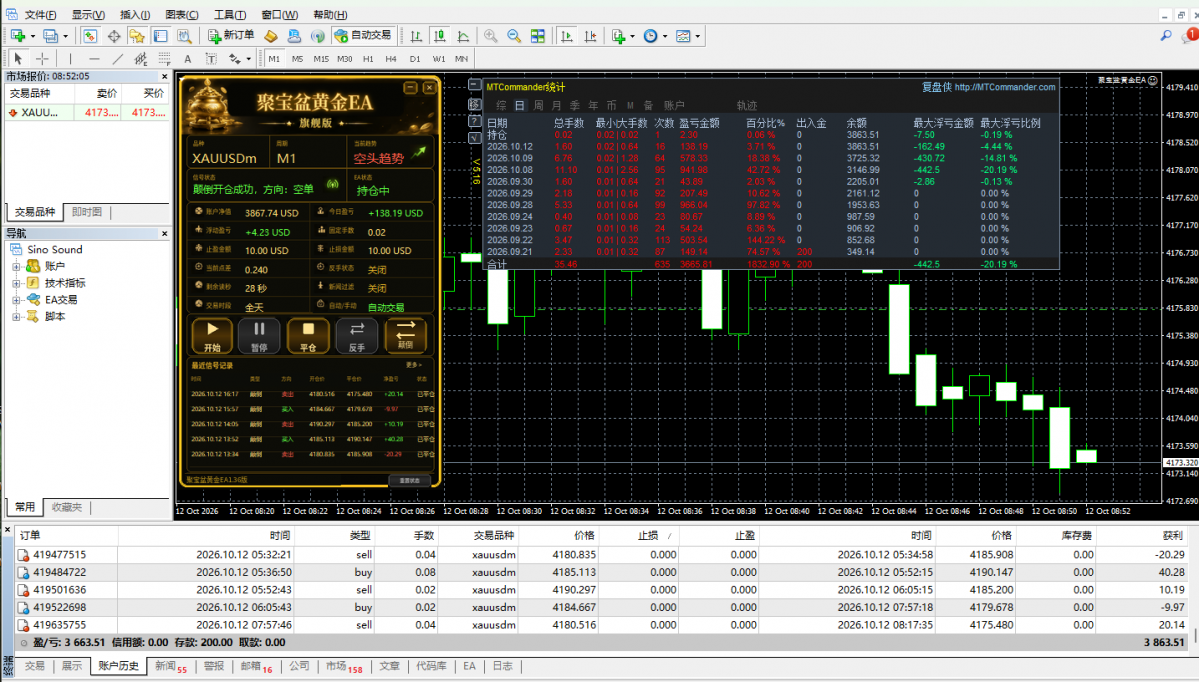1199x682 pixels.
Task: Select the text label drawing tool
Action: 187,59
